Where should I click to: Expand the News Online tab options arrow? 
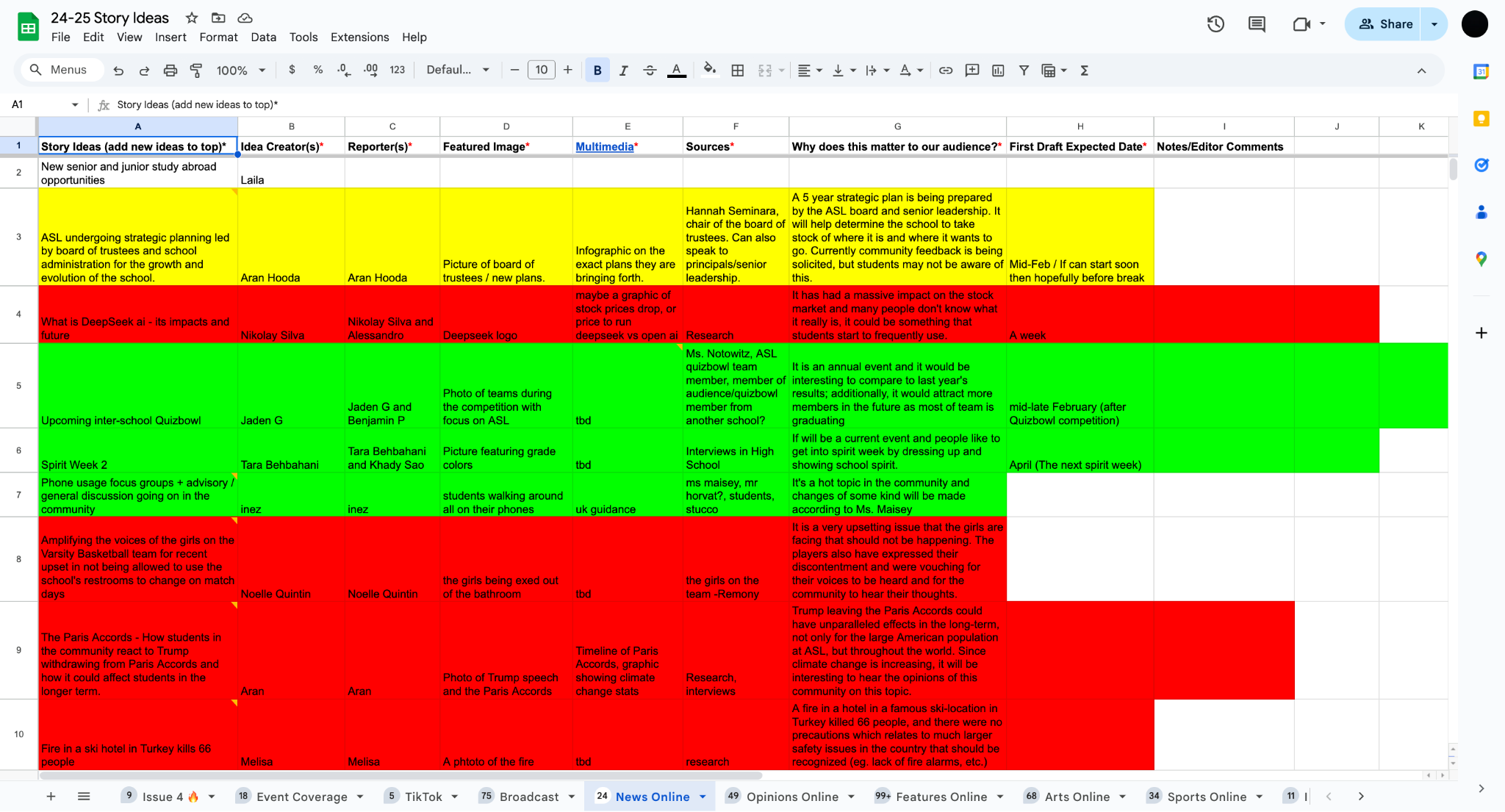(x=703, y=797)
